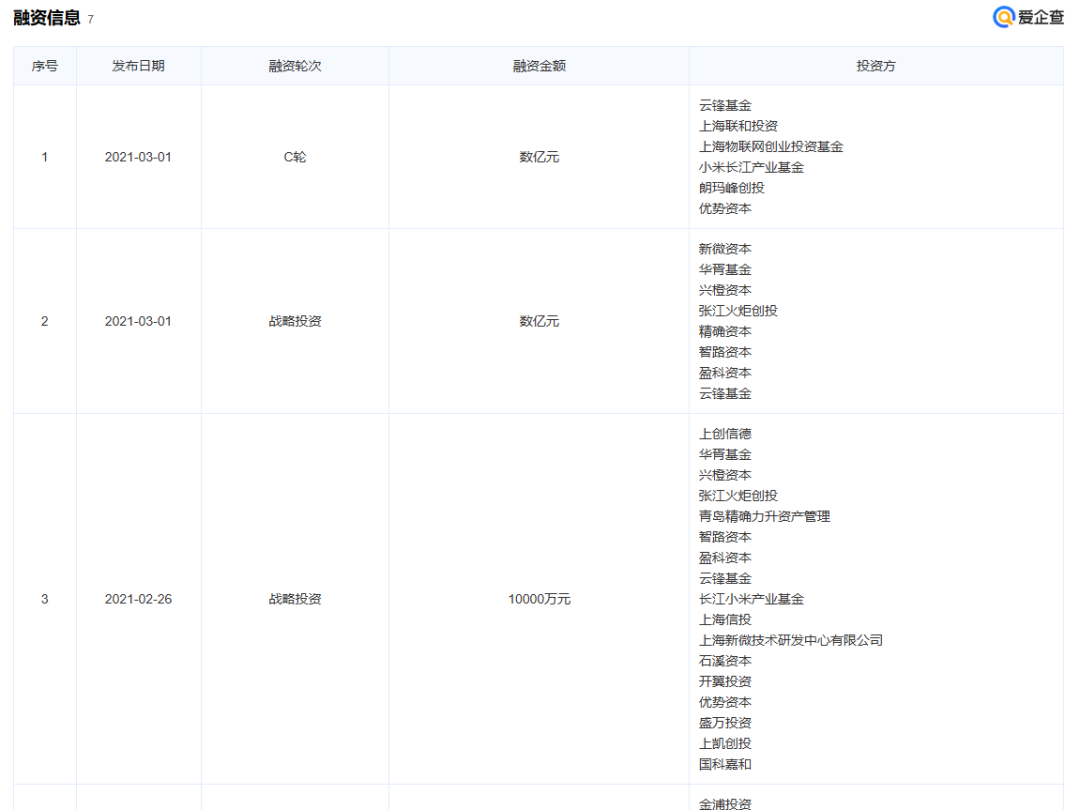Viewport: 1080px width, 810px height.
Task: Open 华胥基金 in row number 2
Action: click(x=725, y=270)
